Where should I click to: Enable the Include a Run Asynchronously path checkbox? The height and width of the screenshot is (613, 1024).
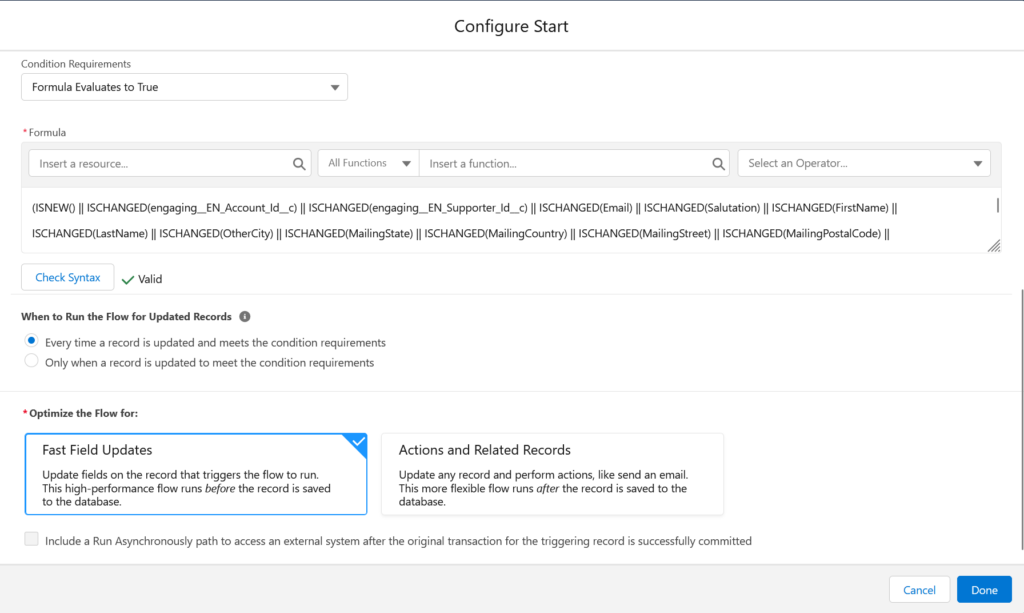click(32, 540)
